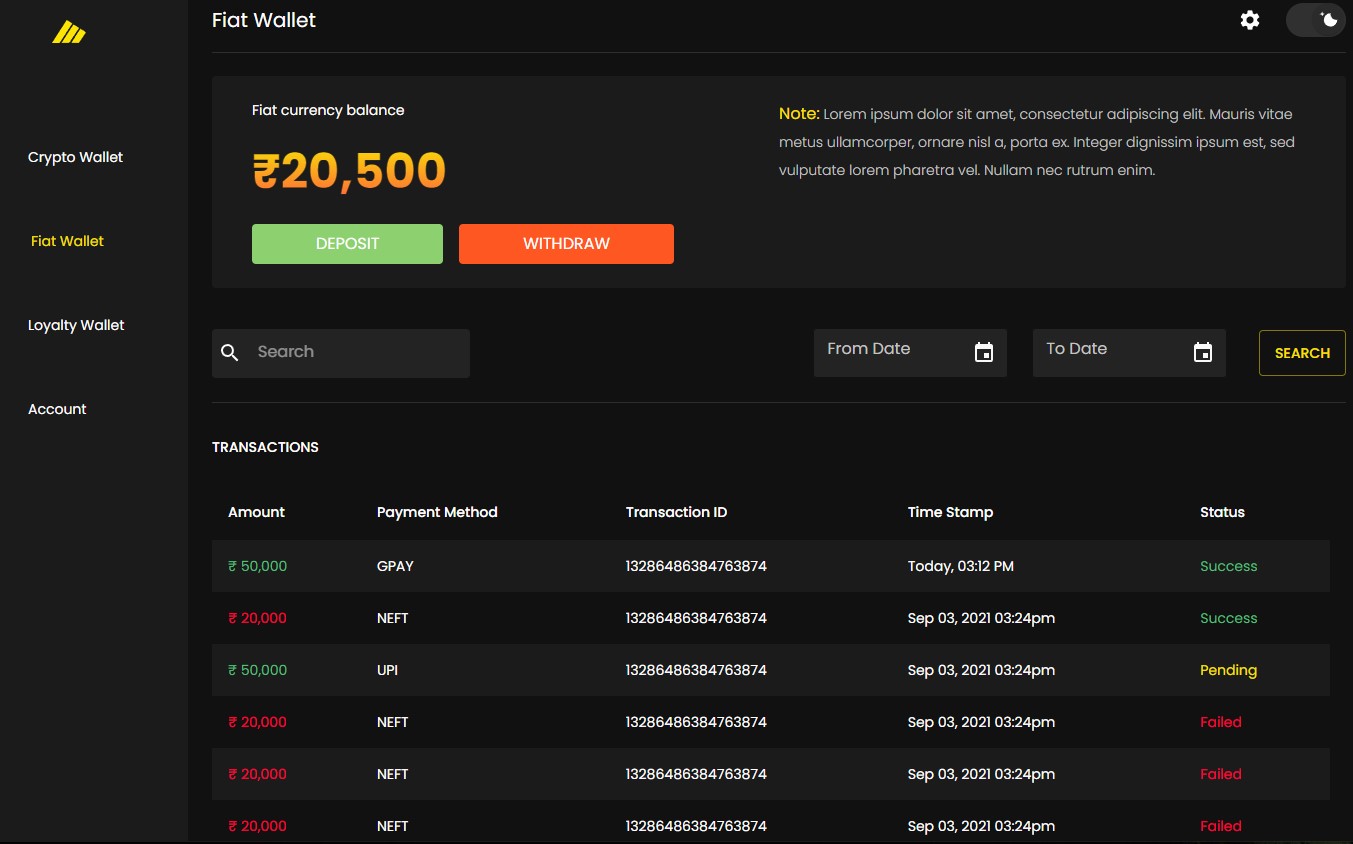Select Fiat Wallet in the sidebar
Viewport: 1353px width, 844px height.
(x=68, y=241)
